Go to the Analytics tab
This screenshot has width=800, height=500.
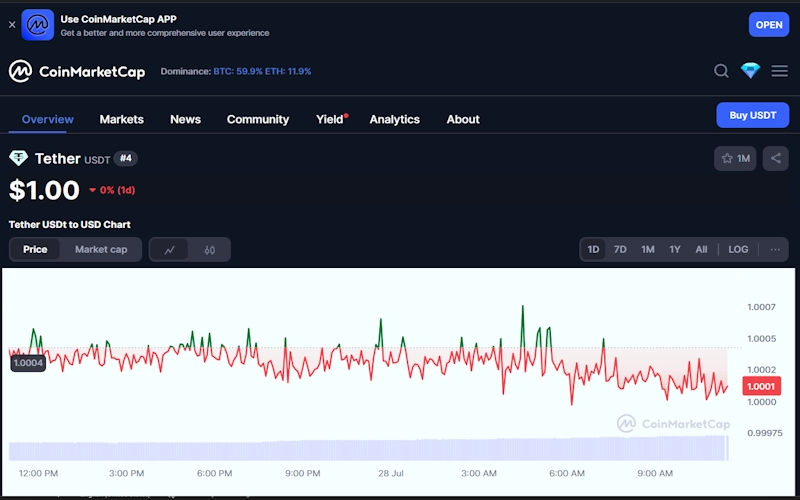(x=394, y=119)
